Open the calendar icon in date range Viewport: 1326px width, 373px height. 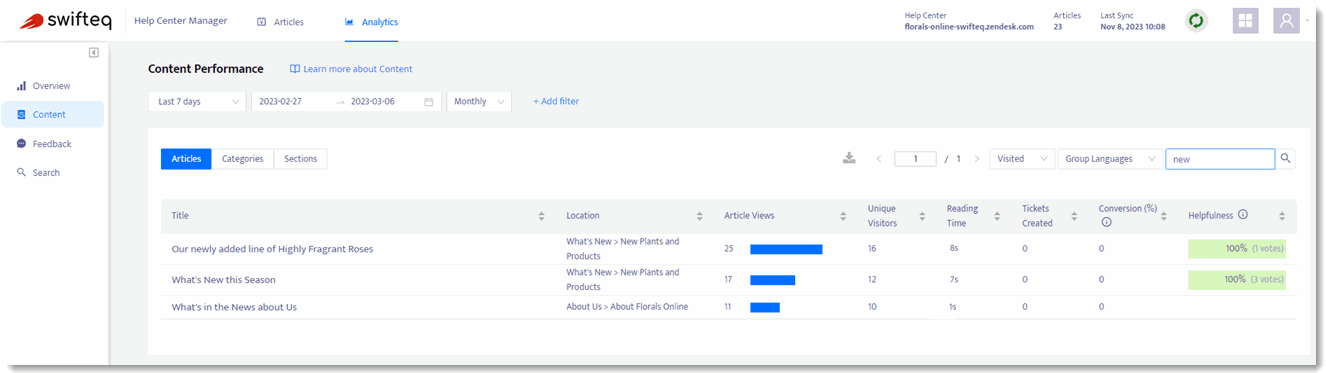[428, 101]
